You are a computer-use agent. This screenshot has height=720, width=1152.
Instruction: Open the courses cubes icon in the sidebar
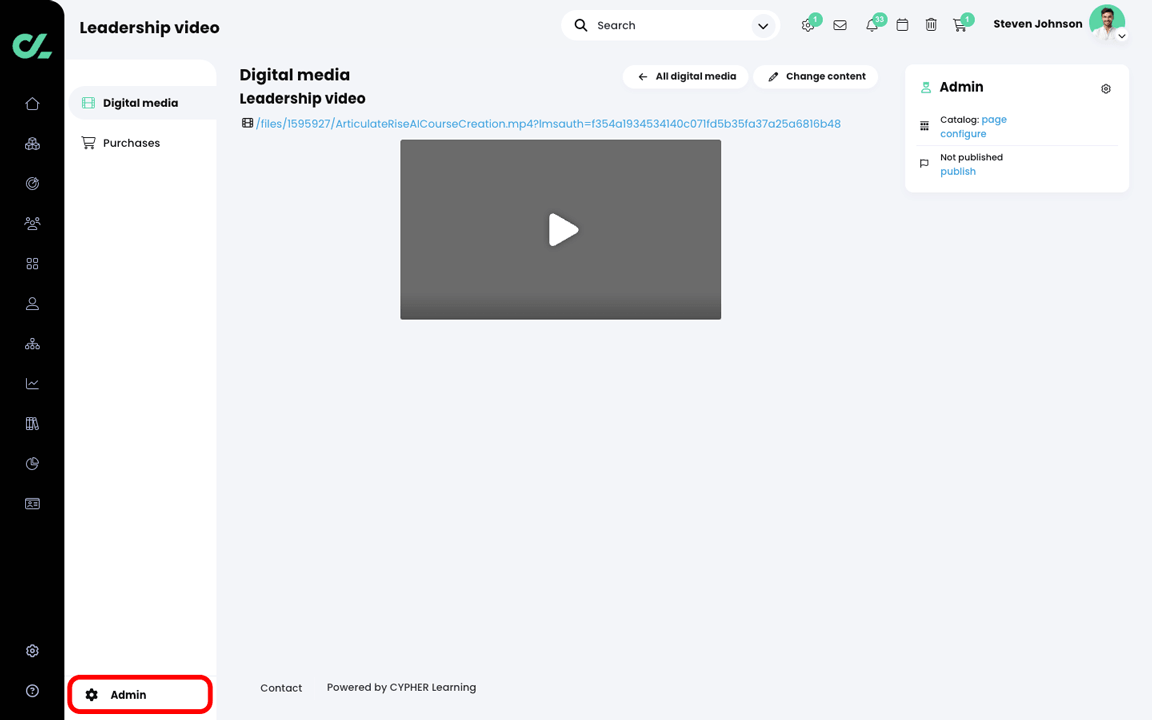pyautogui.click(x=32, y=144)
